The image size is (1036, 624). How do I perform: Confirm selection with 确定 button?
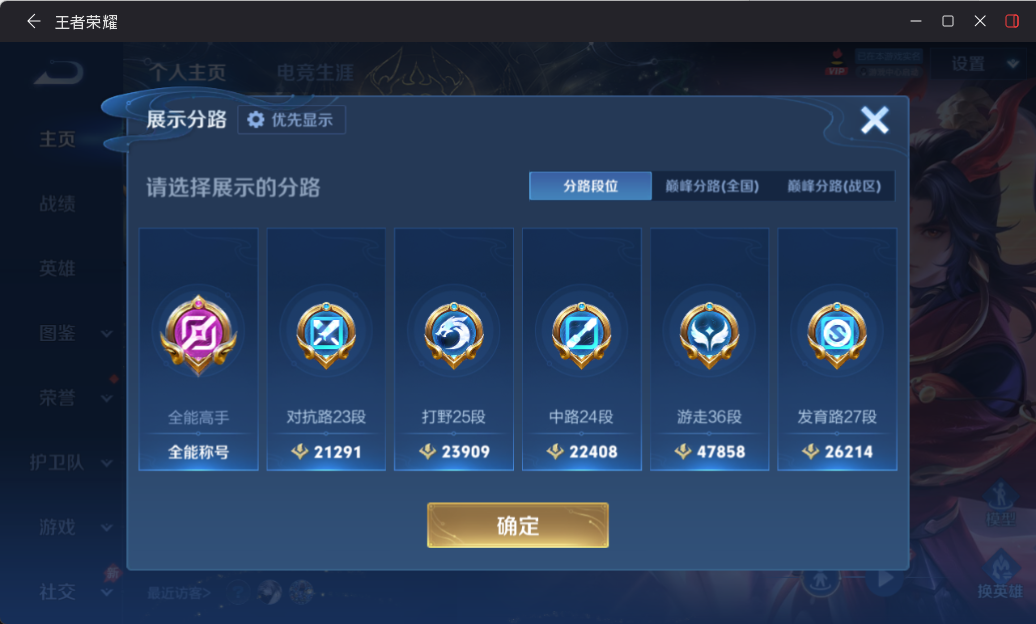518,526
